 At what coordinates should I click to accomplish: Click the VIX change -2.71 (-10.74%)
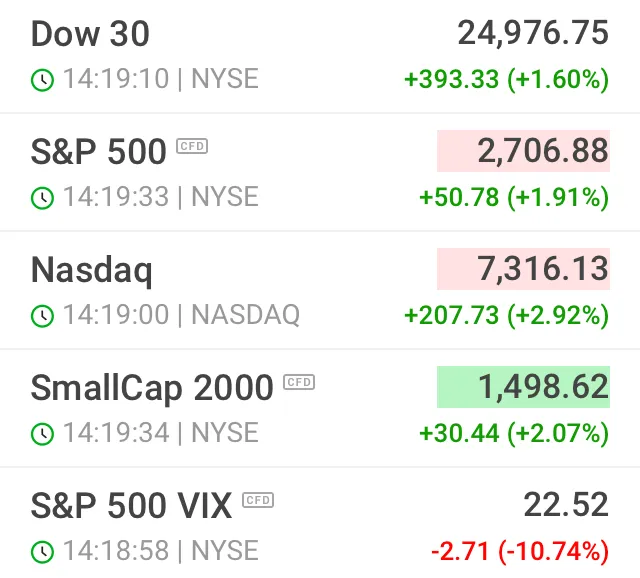tap(520, 551)
